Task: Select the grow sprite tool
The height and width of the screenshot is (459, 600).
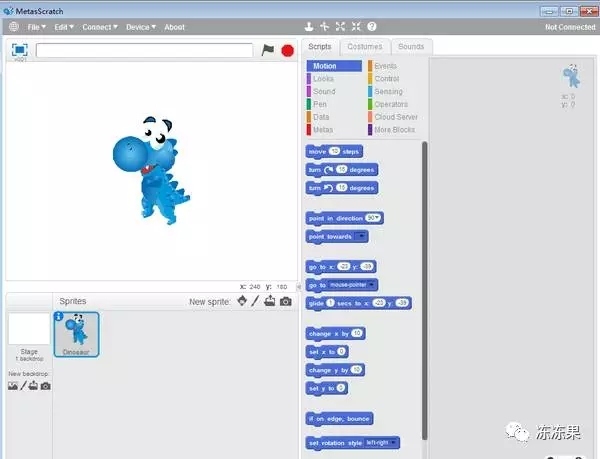Action: [x=340, y=26]
